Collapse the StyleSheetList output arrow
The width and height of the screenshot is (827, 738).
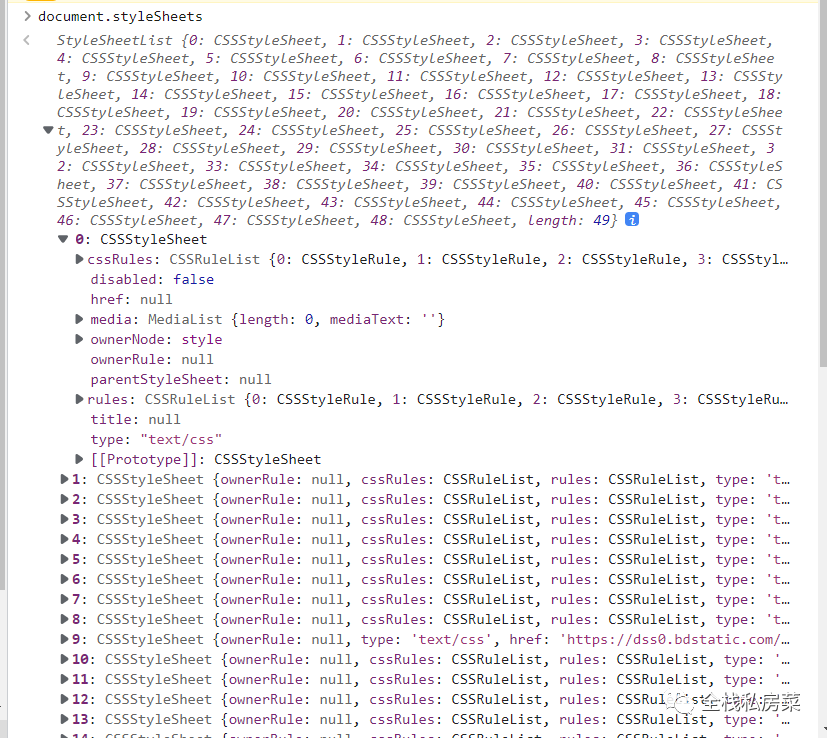pos(48,130)
